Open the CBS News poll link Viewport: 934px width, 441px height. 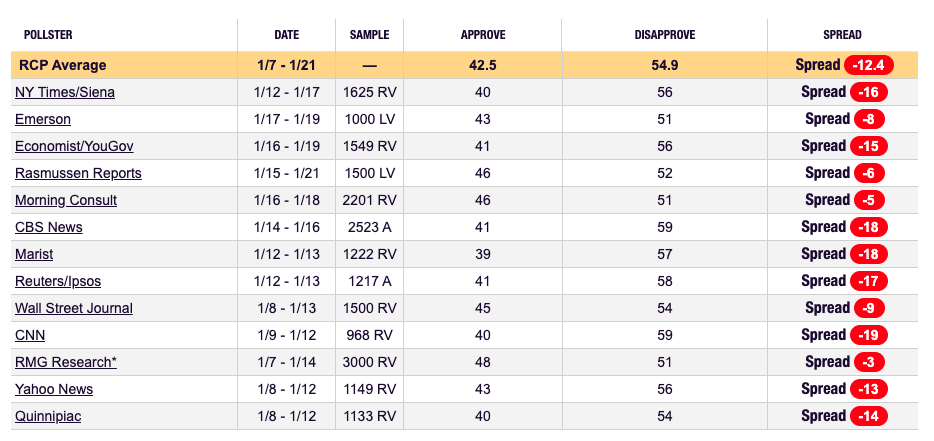point(49,227)
